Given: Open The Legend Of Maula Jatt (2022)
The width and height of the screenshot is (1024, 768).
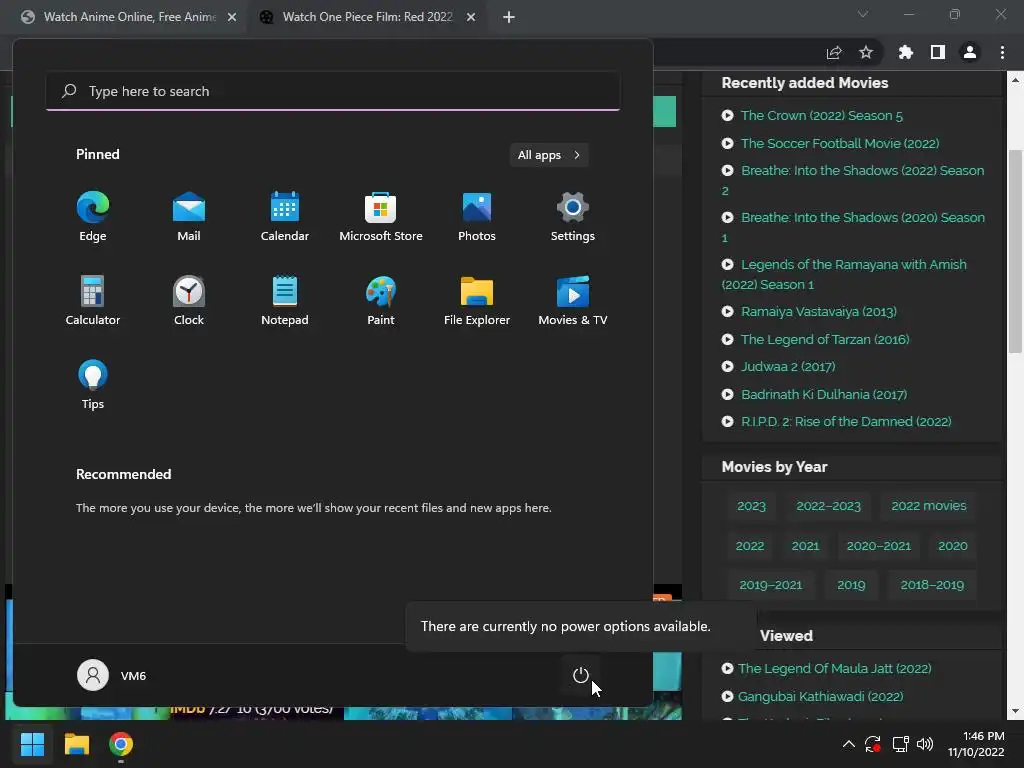Looking at the screenshot, I should [x=835, y=669].
